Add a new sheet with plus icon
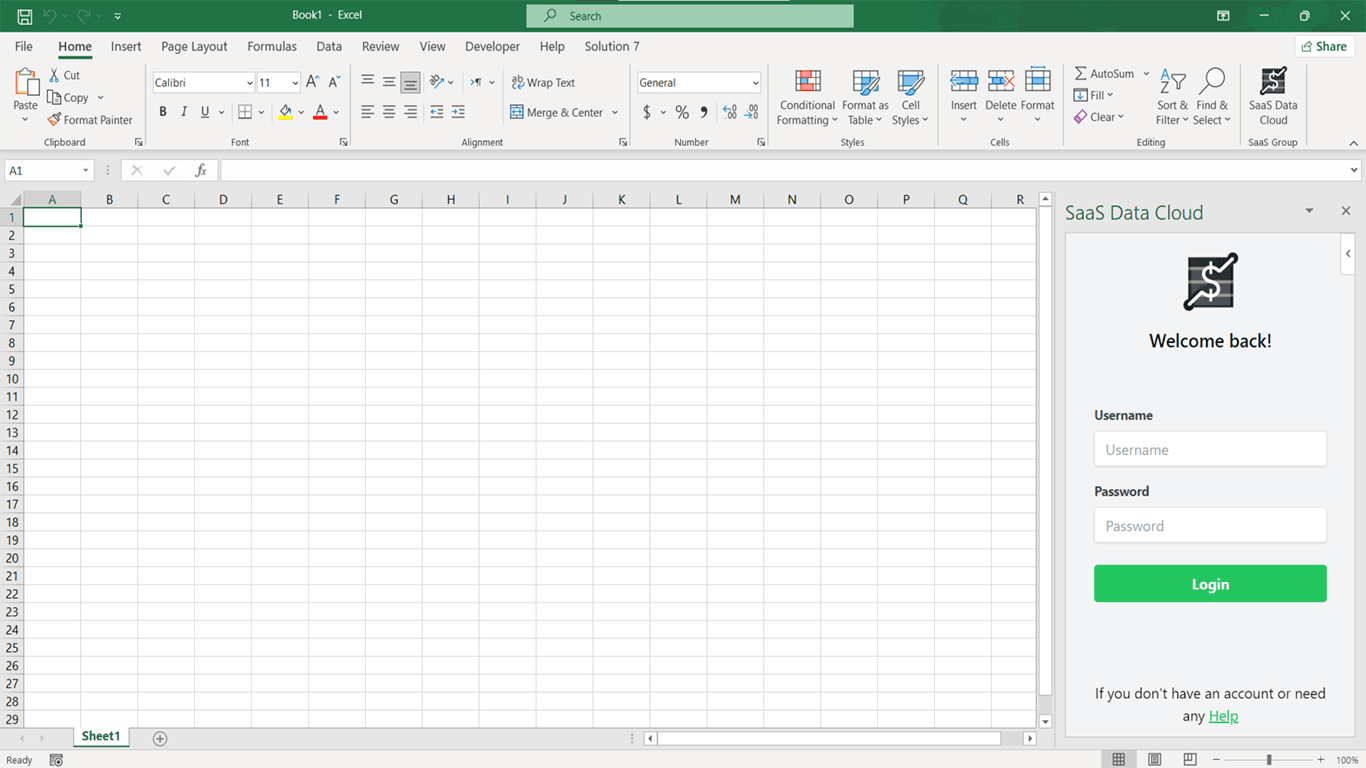The height and width of the screenshot is (768, 1366). [x=160, y=738]
